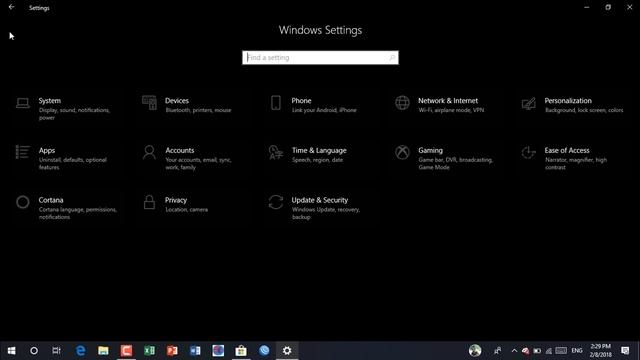Open the touch keyboard tray icon
The height and width of the screenshot is (360, 640).
(561, 351)
